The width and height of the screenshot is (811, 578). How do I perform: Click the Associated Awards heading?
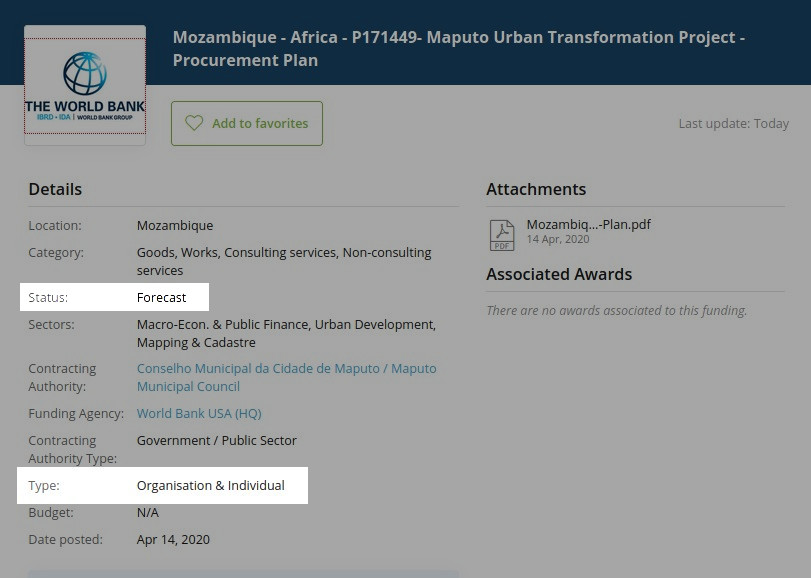[559, 274]
